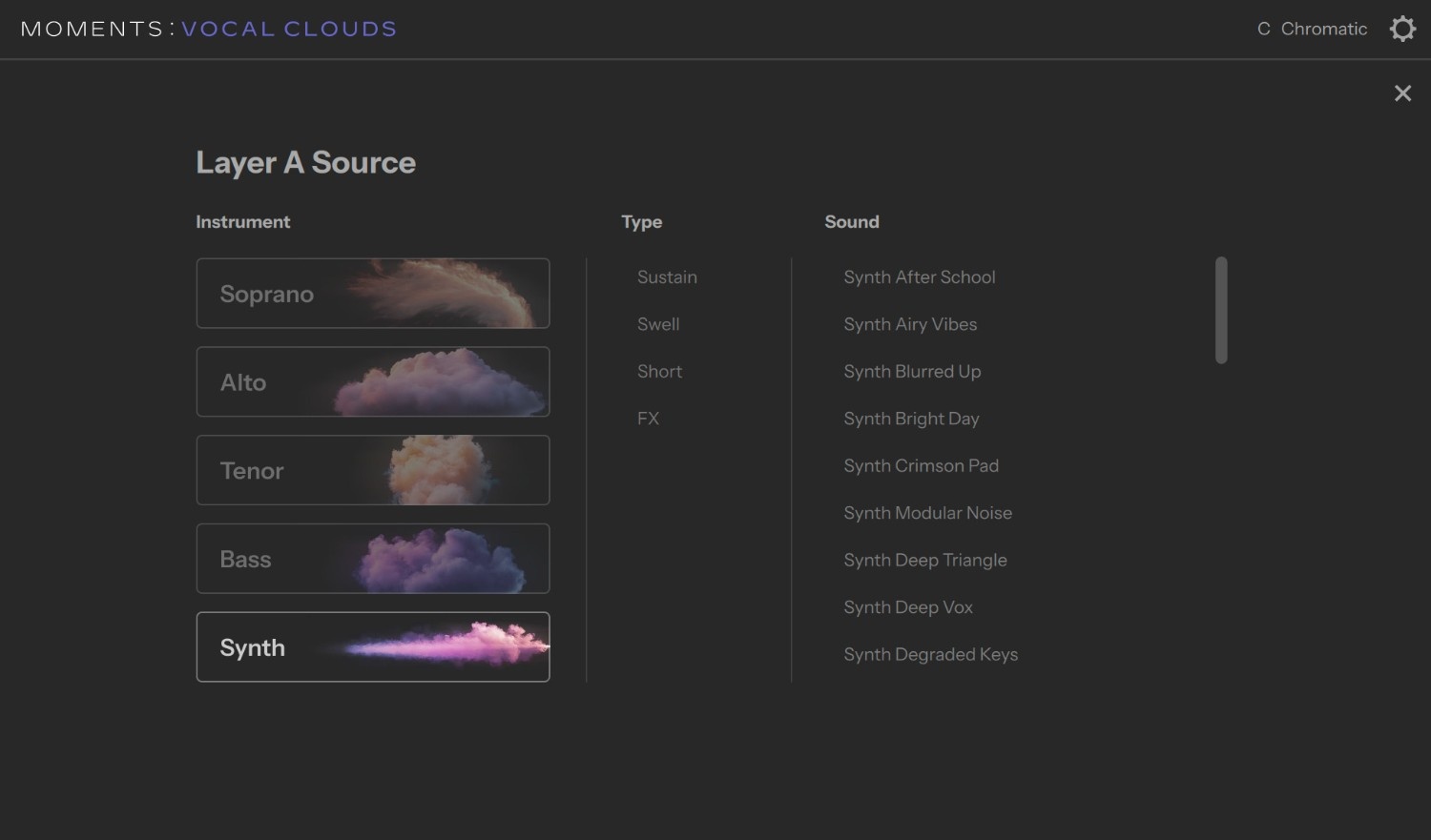Select Synth Degraded Keys preset
Image resolution: width=1431 pixels, height=840 pixels.
(x=930, y=654)
